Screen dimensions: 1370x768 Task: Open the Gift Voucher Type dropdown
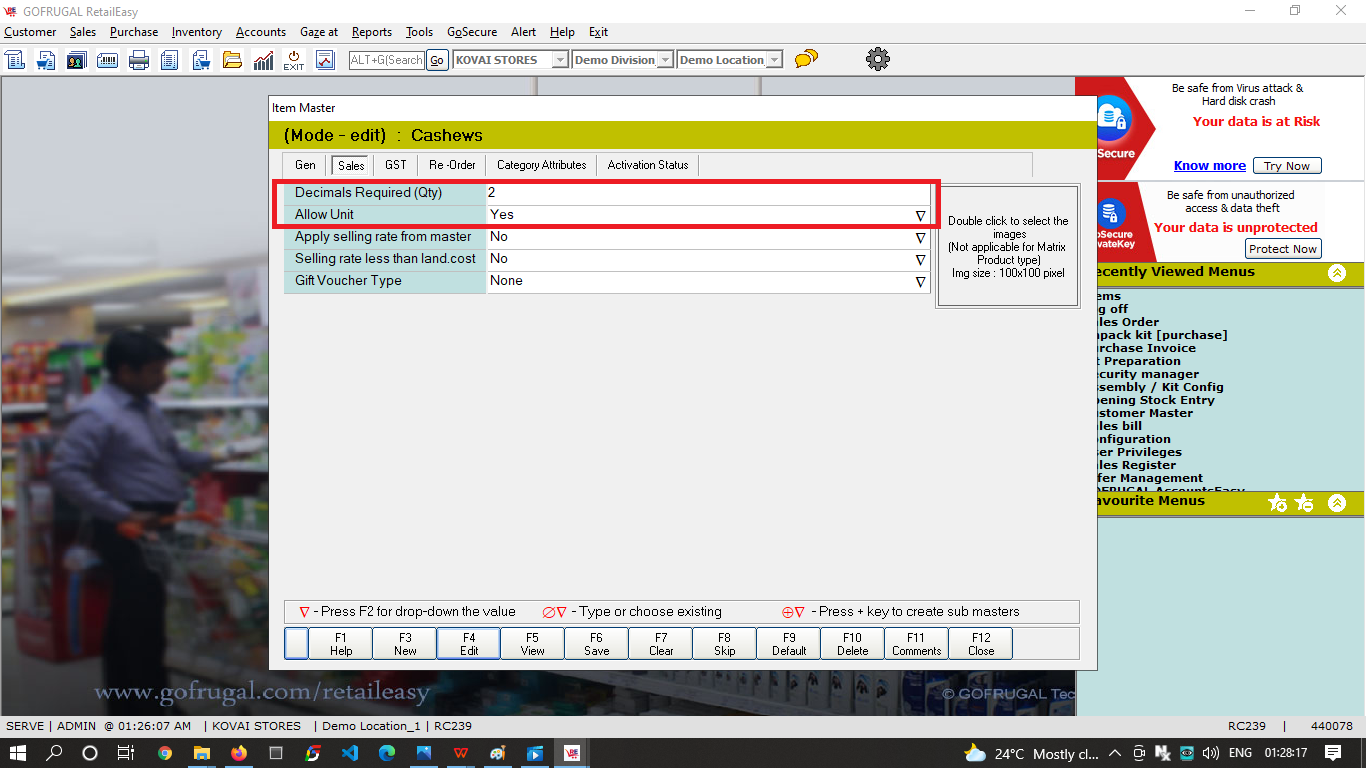pyautogui.click(x=920, y=282)
